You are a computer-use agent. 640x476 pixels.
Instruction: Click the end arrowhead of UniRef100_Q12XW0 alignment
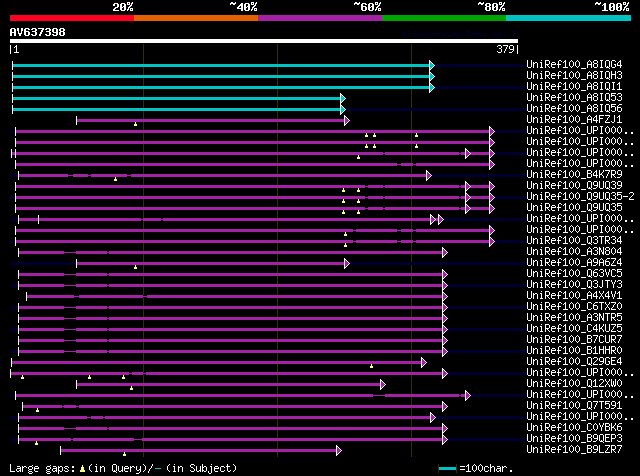383,385
